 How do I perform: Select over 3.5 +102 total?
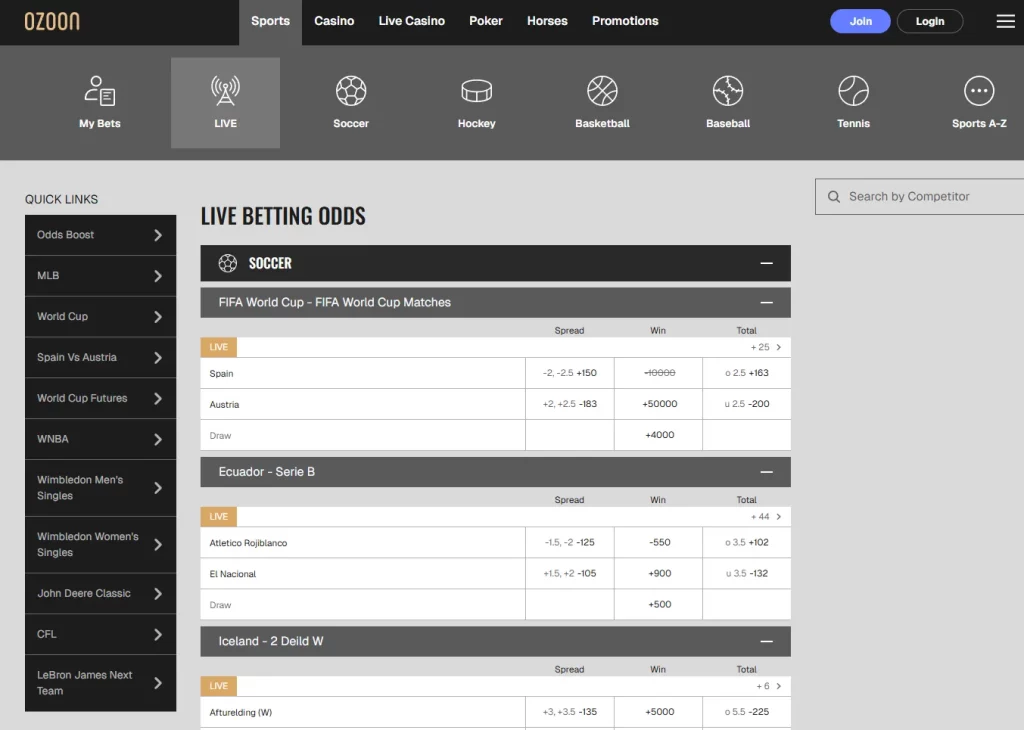click(747, 543)
